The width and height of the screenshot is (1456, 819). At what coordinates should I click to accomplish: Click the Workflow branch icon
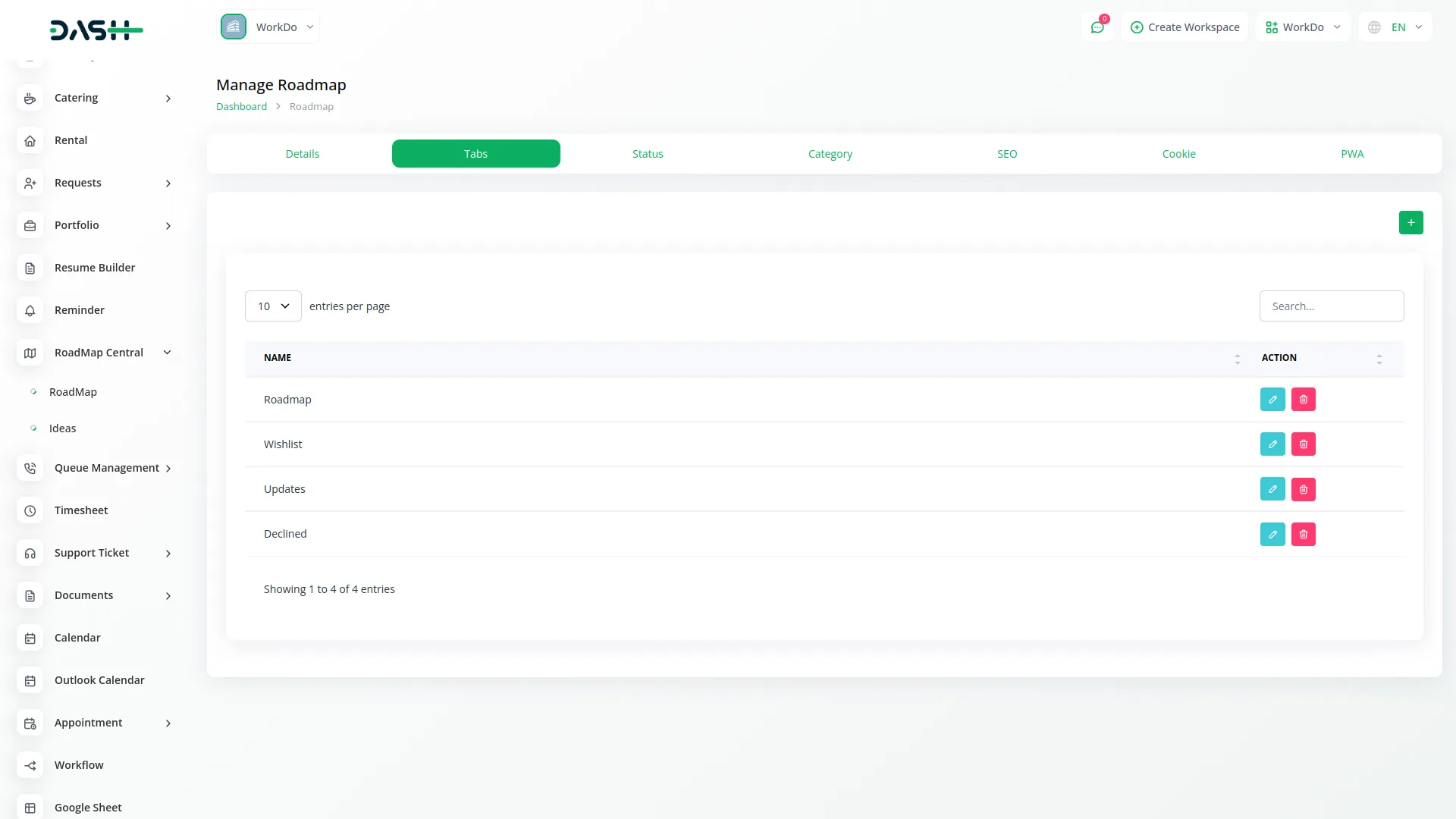pos(30,765)
